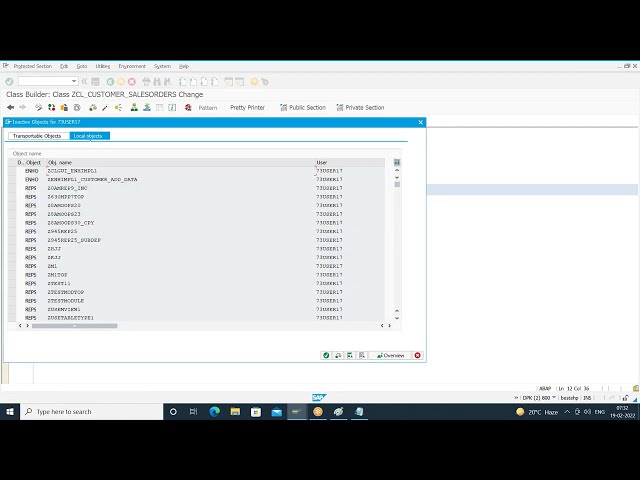Click the lock icon in the SAP status bar
This screenshot has width=640, height=480.
coord(625,398)
